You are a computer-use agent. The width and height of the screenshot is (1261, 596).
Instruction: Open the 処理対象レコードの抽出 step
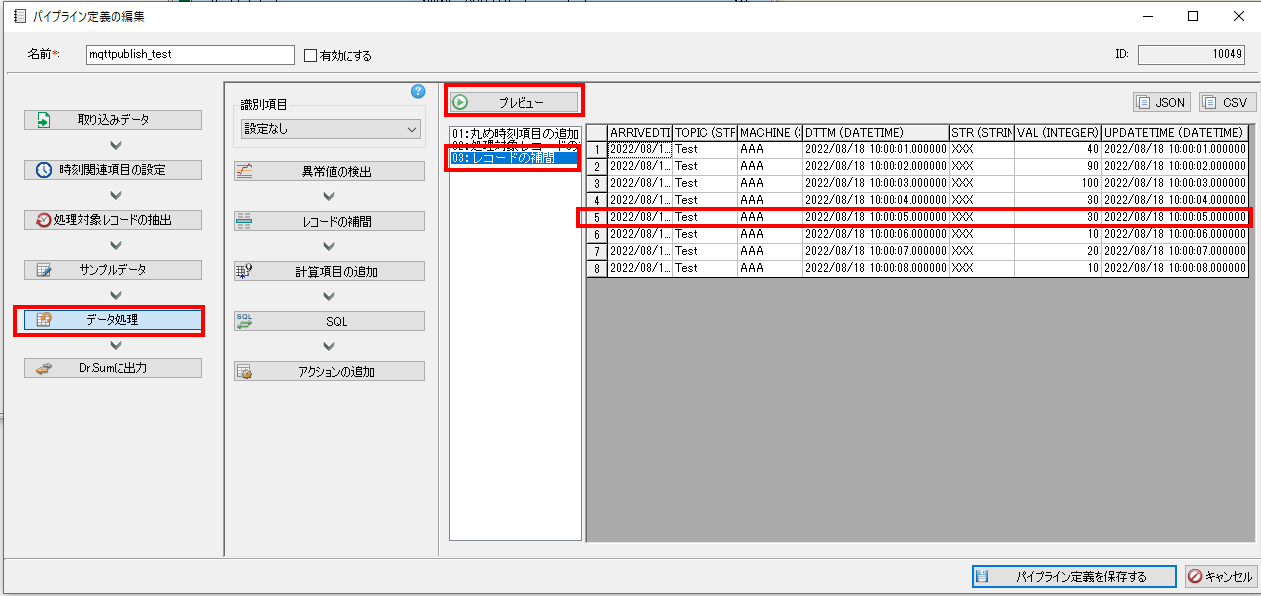tap(113, 220)
